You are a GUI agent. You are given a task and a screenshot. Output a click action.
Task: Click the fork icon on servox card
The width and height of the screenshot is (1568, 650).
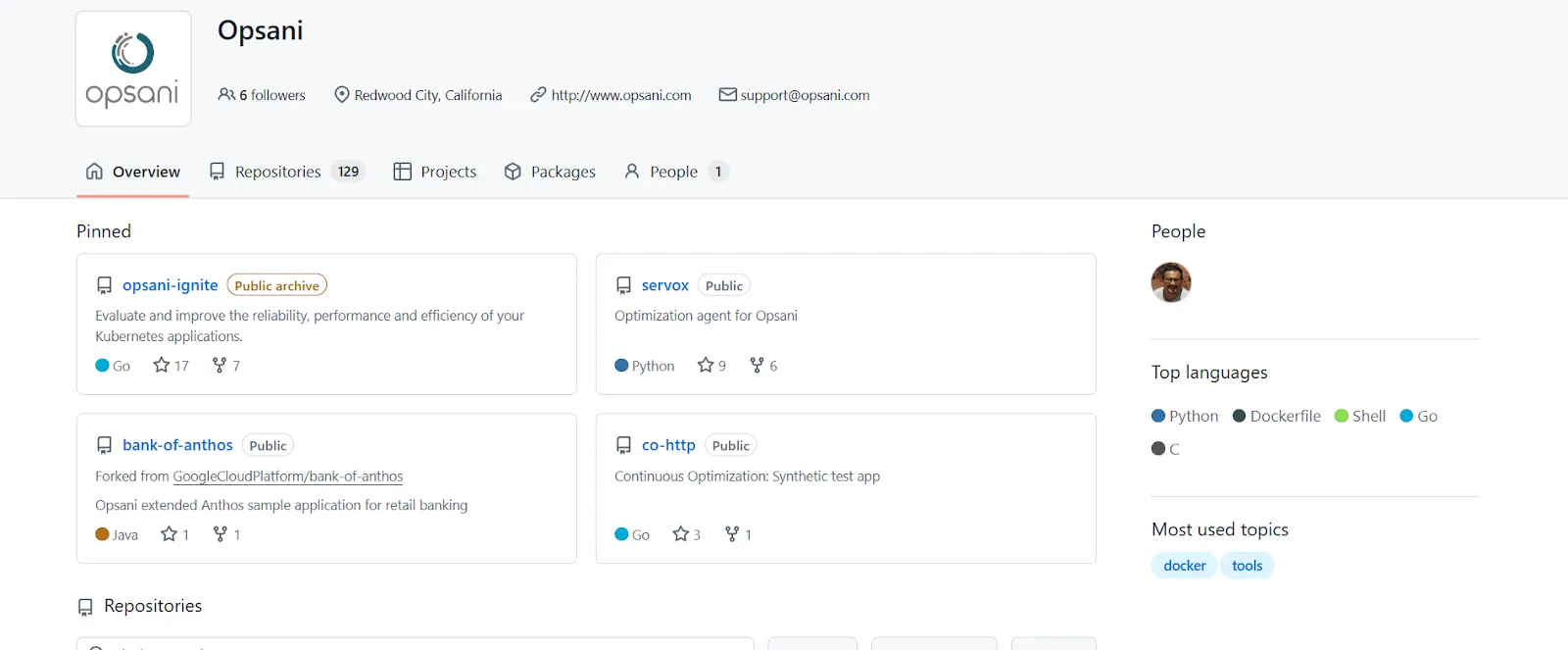coord(757,365)
